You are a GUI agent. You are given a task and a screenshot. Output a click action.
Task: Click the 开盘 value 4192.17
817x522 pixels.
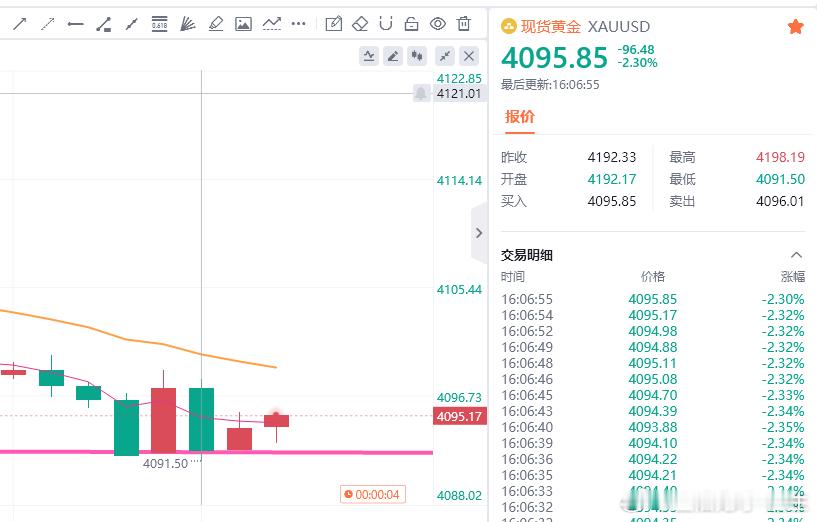point(612,179)
